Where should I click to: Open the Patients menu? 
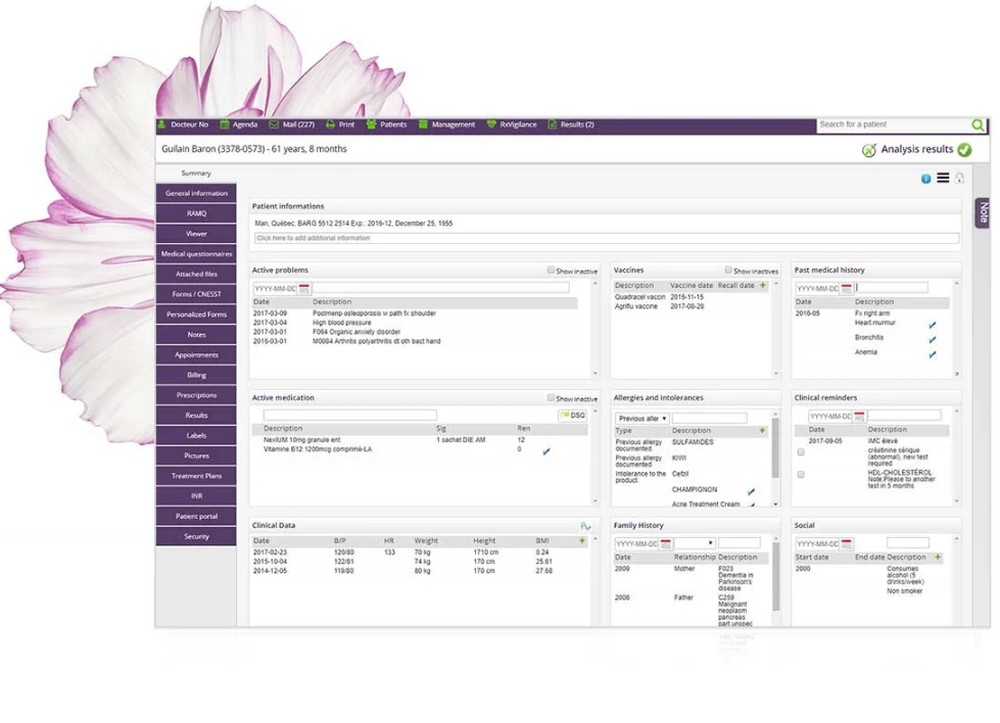(386, 125)
